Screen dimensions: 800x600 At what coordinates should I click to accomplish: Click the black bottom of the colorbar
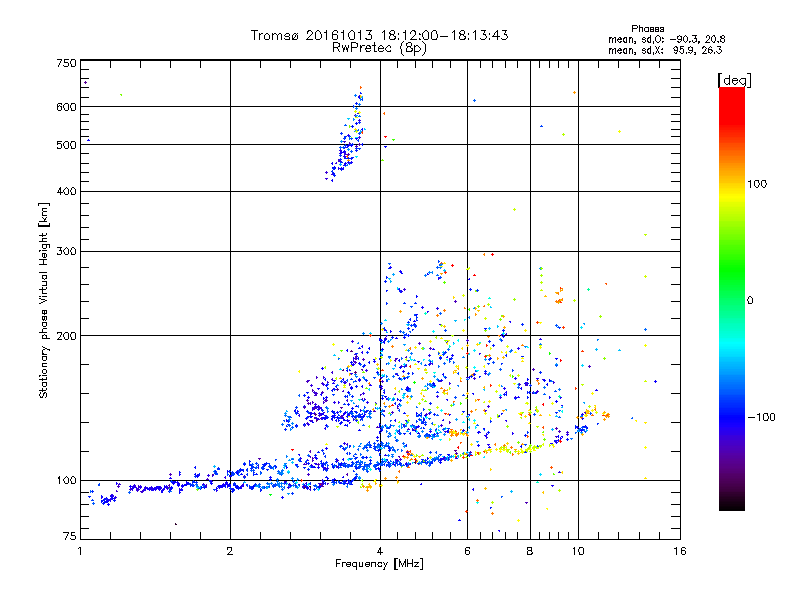click(x=732, y=503)
